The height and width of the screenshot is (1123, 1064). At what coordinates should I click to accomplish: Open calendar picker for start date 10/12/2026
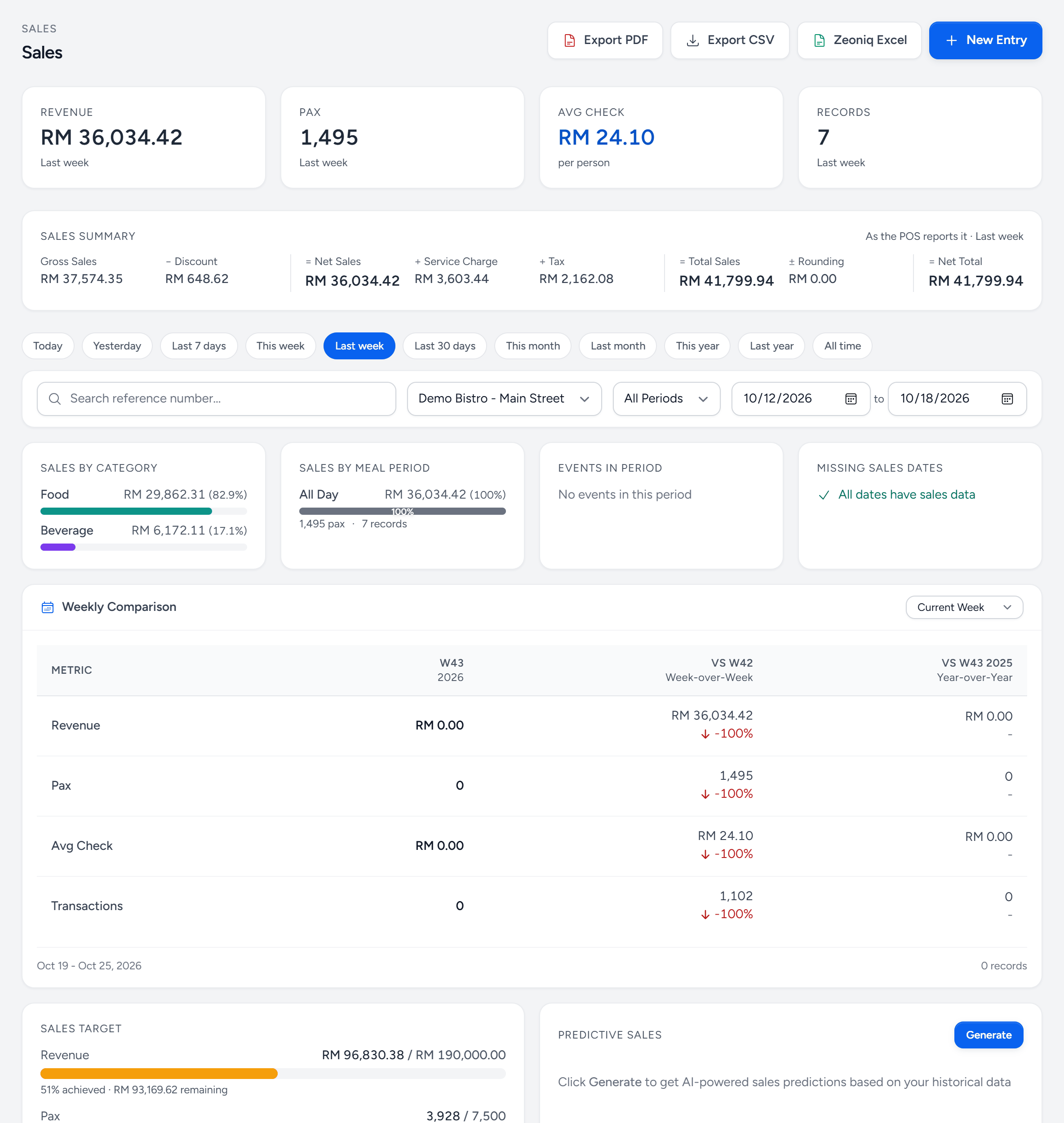coord(851,399)
